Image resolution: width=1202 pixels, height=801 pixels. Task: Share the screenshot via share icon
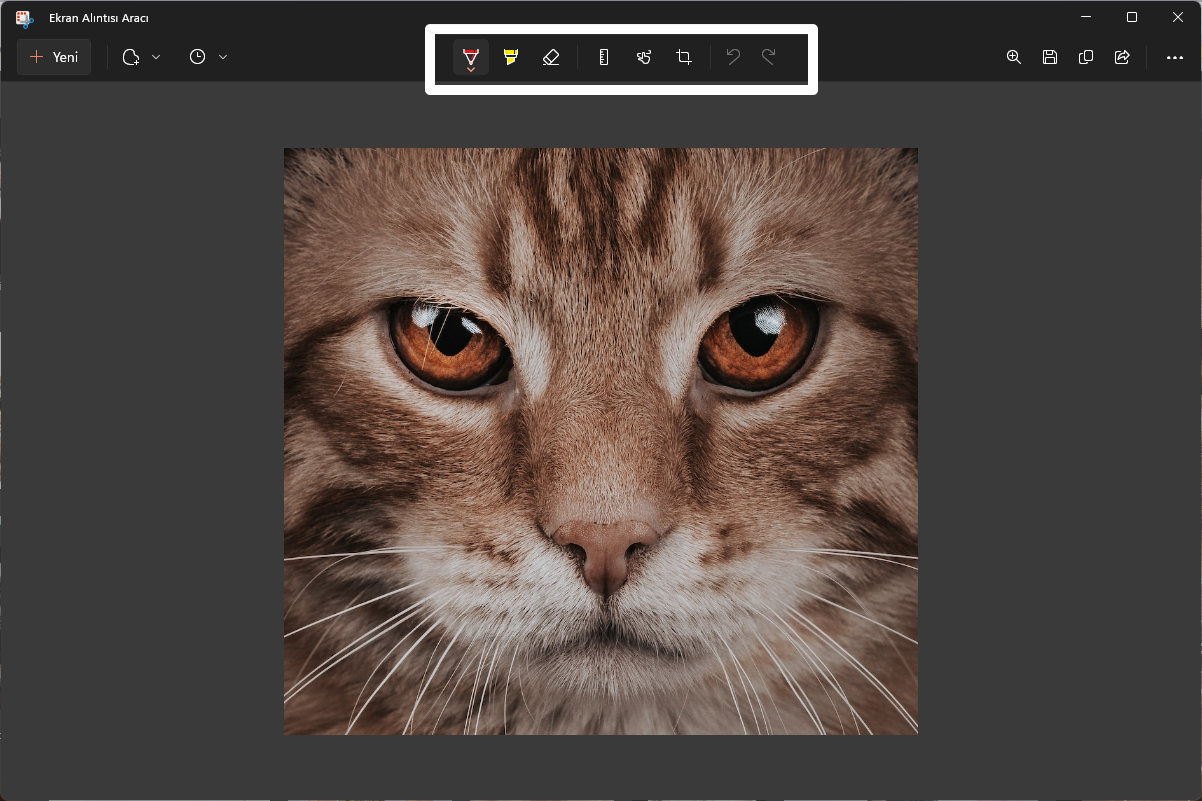pyautogui.click(x=1122, y=57)
